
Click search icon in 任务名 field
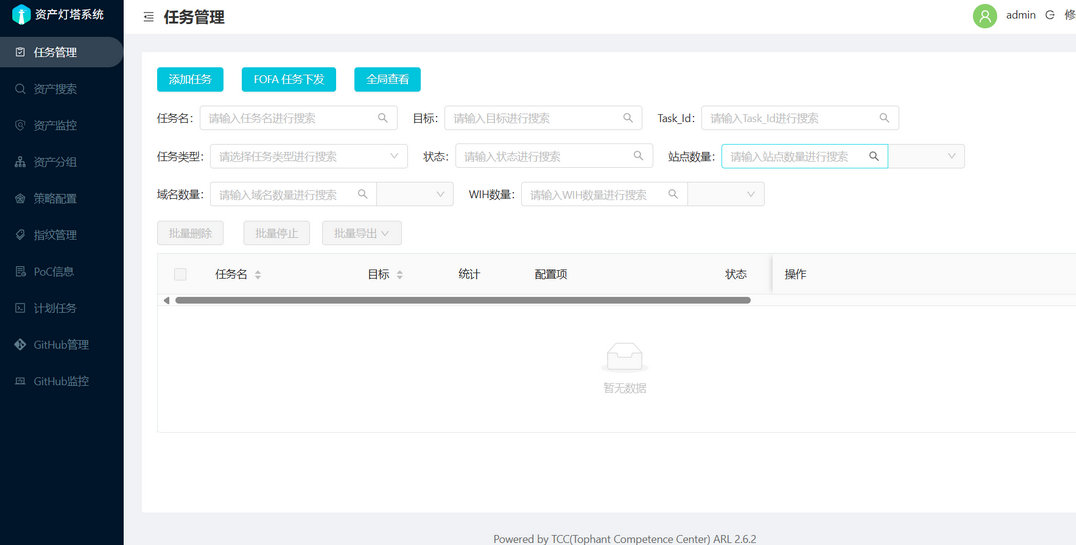(383, 117)
